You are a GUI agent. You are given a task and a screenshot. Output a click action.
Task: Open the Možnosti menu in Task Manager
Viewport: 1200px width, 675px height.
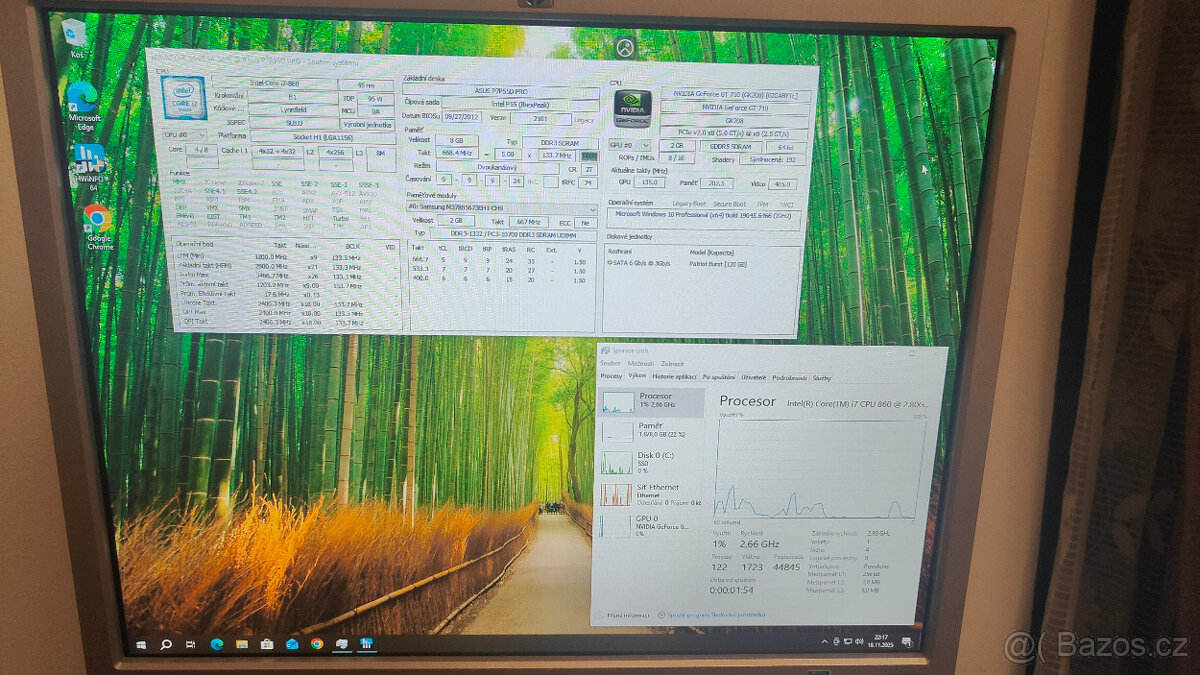point(637,364)
